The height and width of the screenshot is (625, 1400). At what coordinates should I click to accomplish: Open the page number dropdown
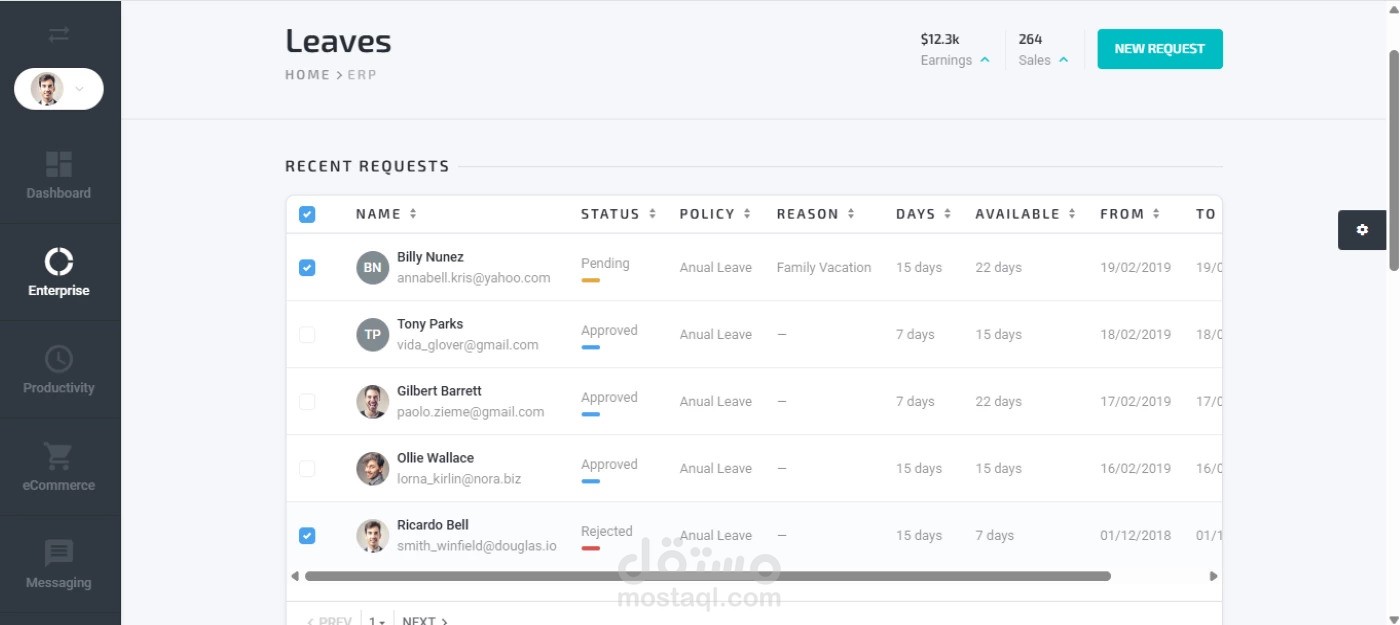(376, 621)
